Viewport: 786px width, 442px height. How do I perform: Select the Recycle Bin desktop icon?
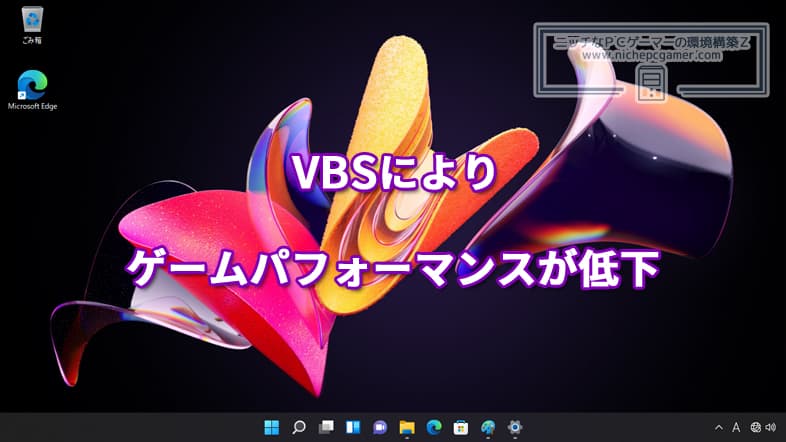click(32, 25)
